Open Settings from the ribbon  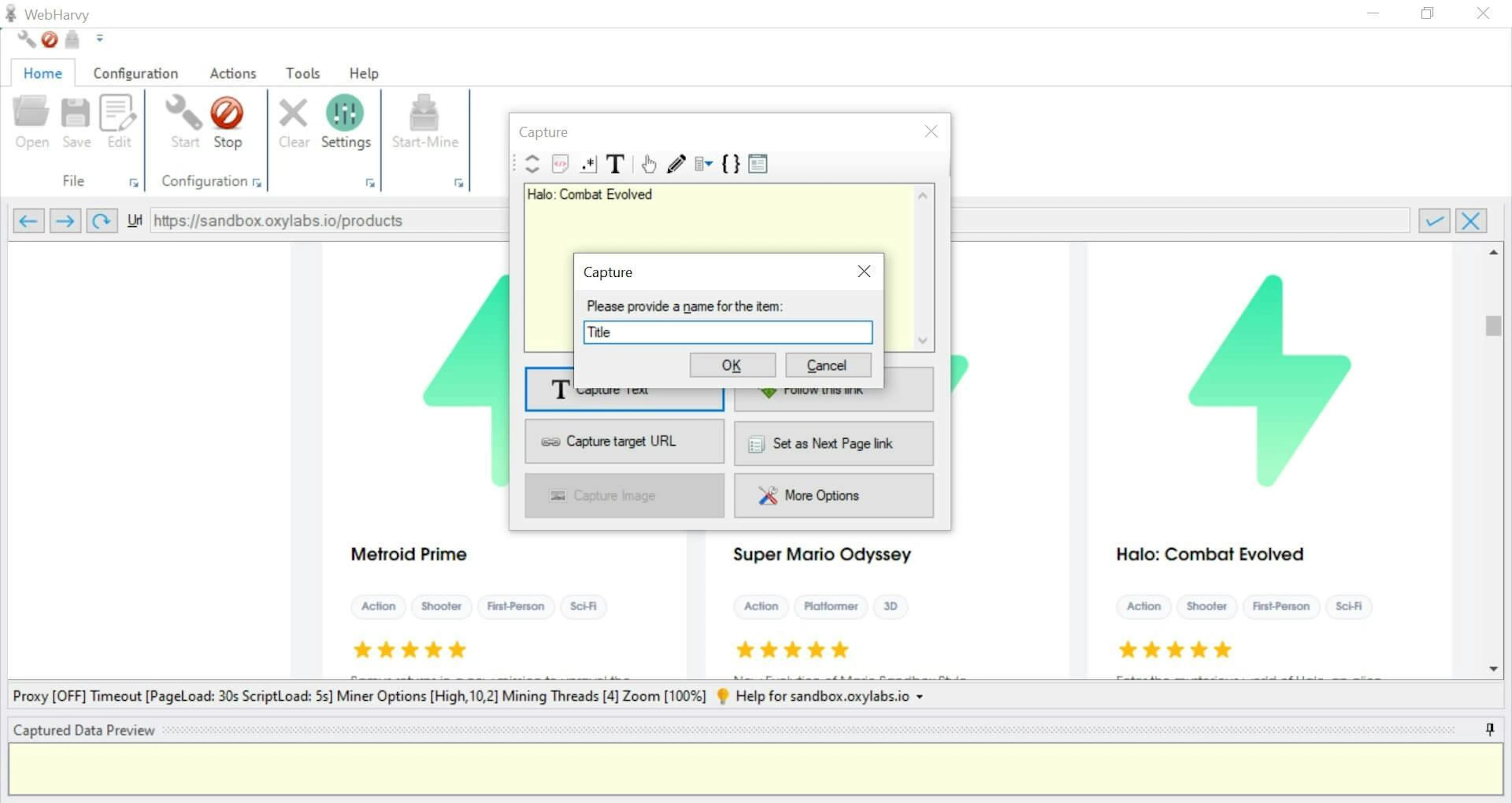pyautogui.click(x=346, y=123)
